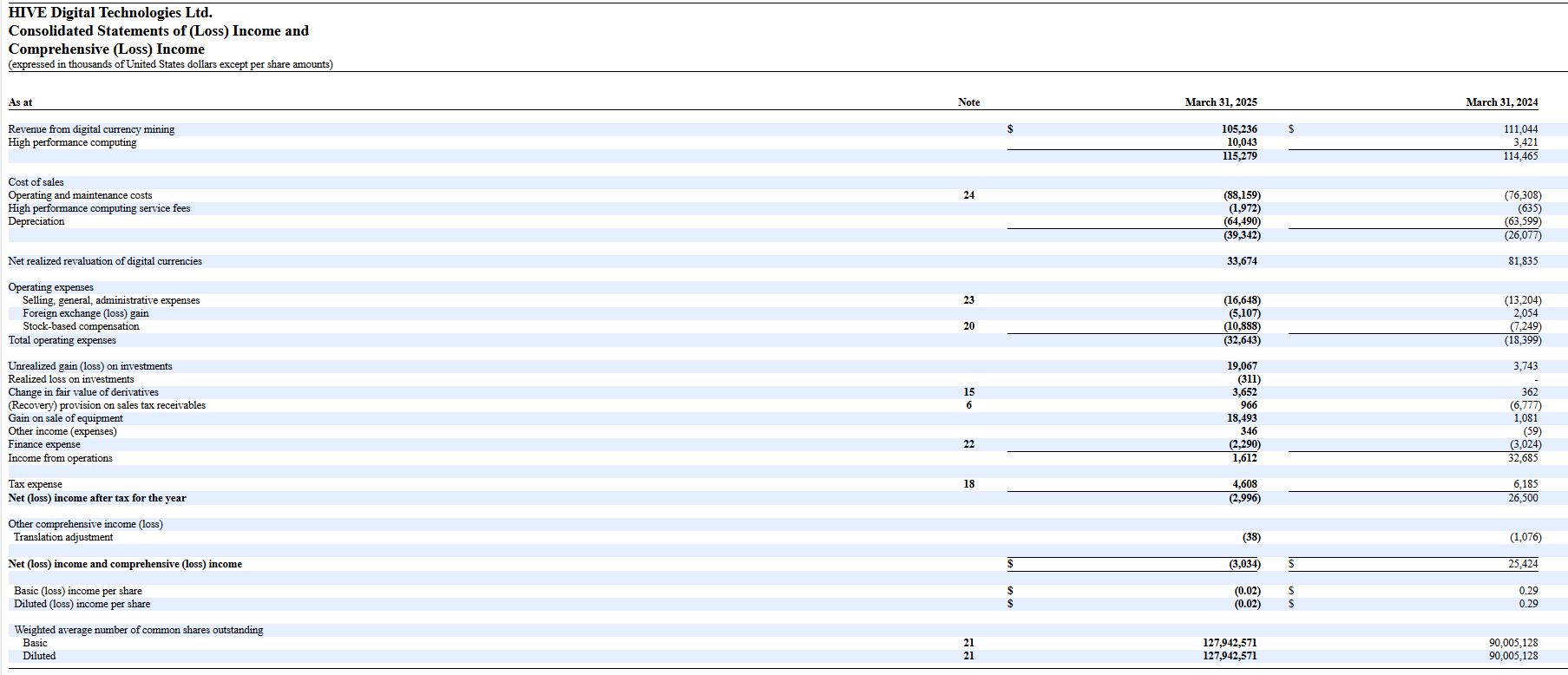The height and width of the screenshot is (675, 1568).
Task: Select 'Gain on sale of equipment' label
Action: [x=65, y=418]
